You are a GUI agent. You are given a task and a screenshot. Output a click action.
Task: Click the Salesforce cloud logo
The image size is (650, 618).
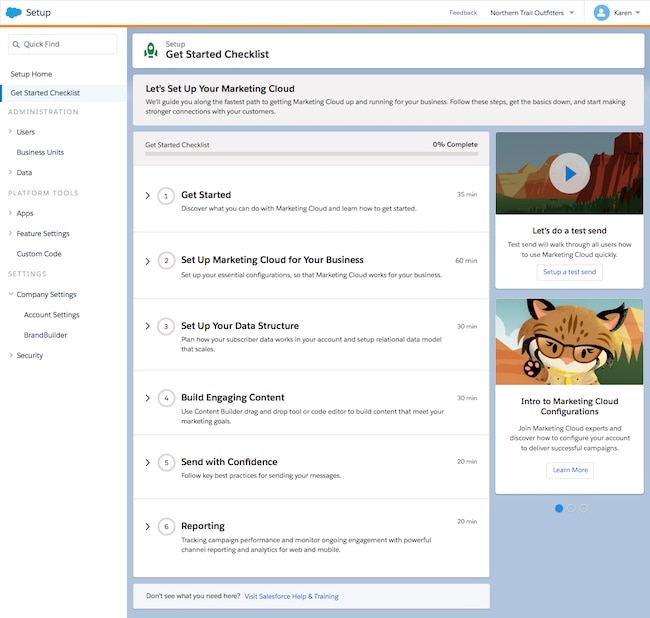13,13
